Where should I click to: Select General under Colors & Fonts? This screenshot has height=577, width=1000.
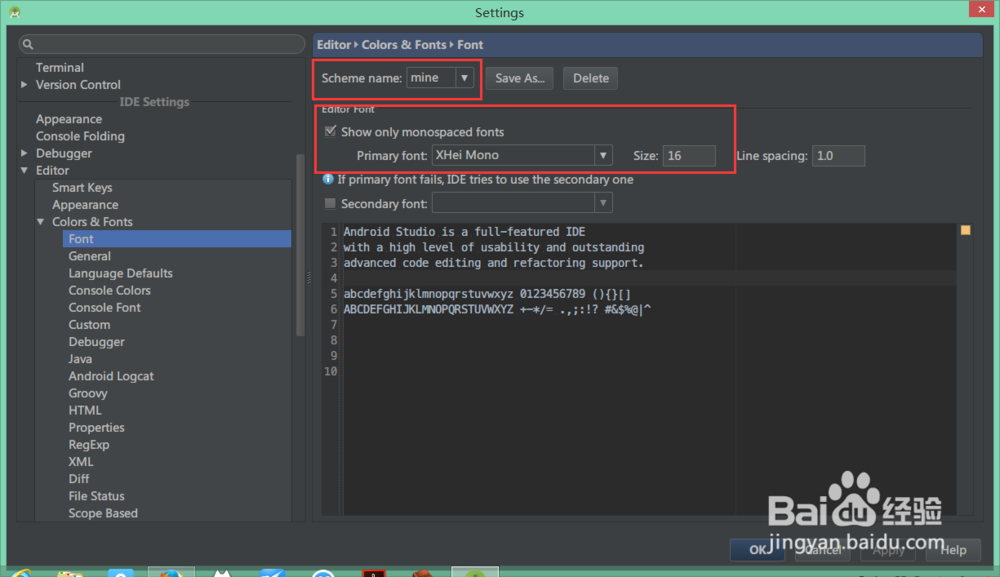90,256
